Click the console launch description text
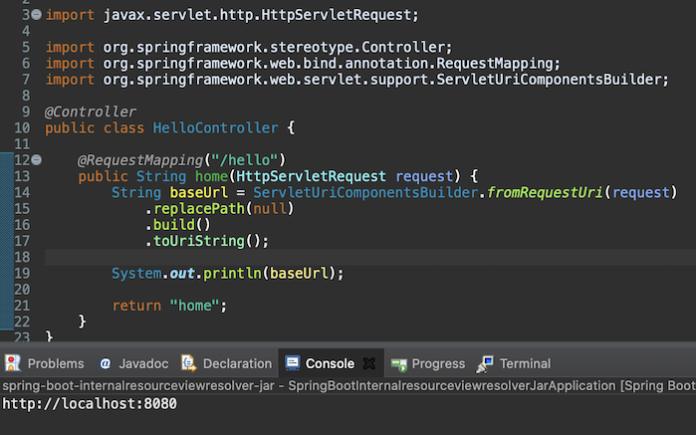This screenshot has height=435, width=696. [347, 385]
